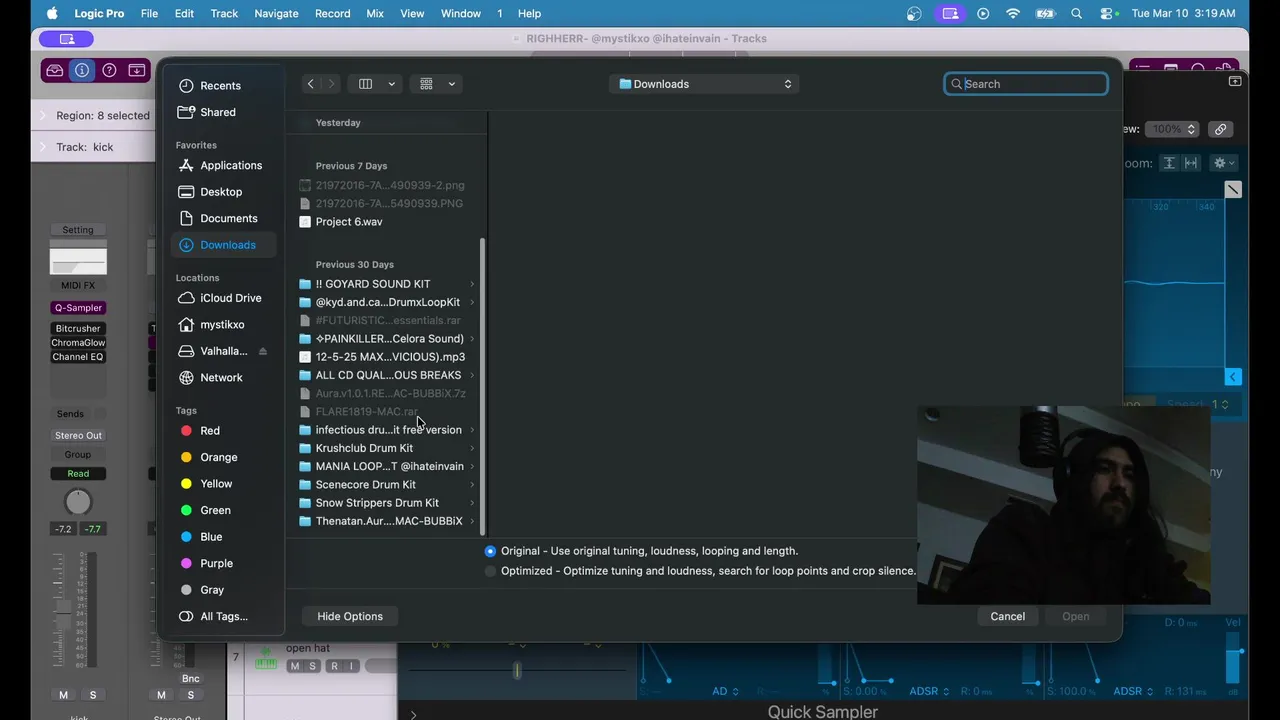The width and height of the screenshot is (1280, 720).
Task: Open the gear action menu
Action: [1223, 163]
